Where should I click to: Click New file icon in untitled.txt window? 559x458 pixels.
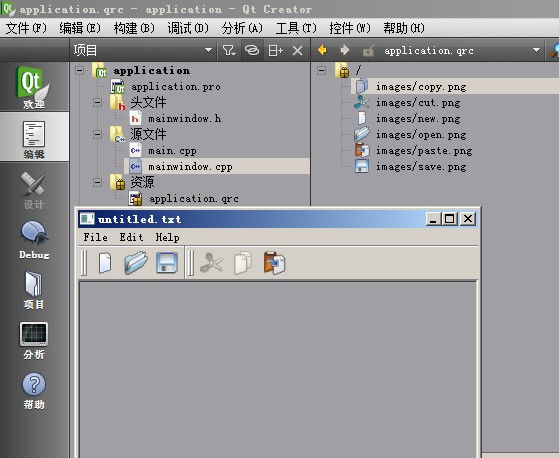click(105, 263)
